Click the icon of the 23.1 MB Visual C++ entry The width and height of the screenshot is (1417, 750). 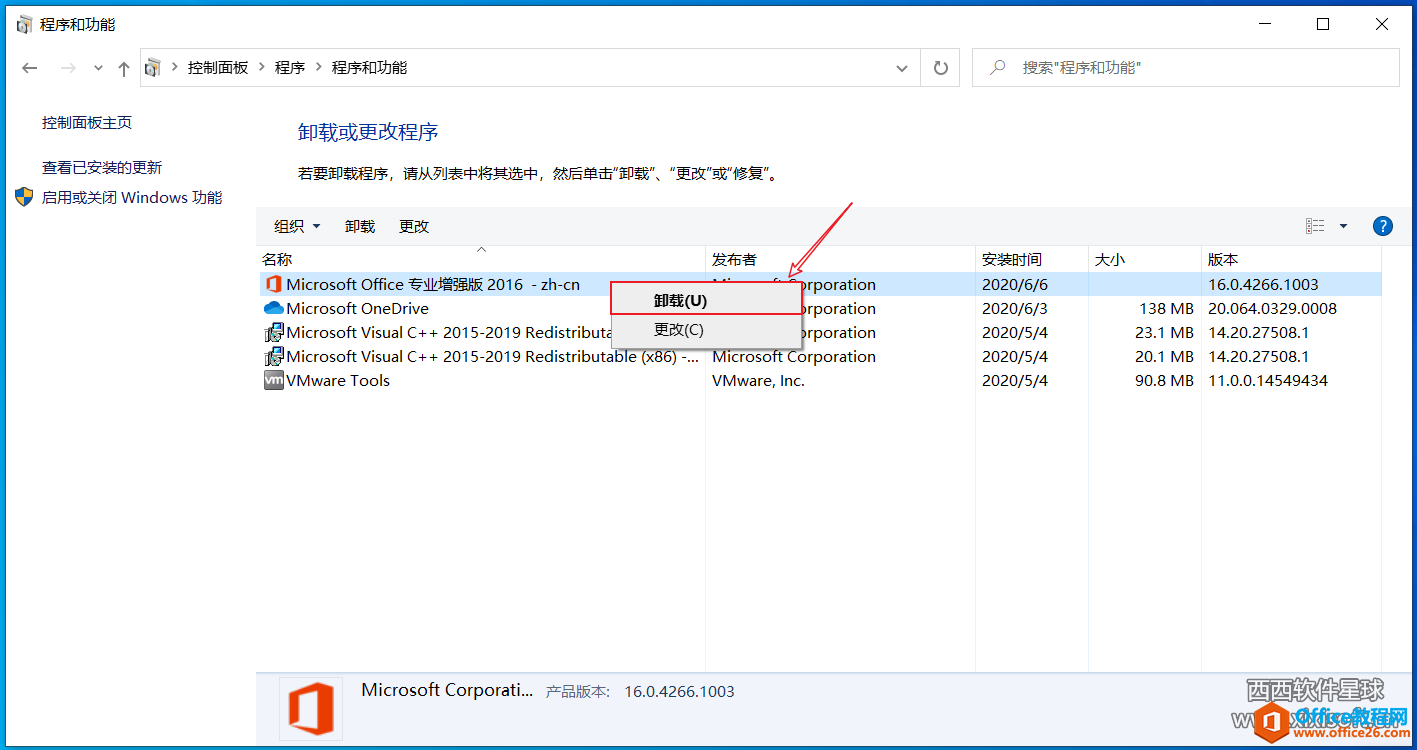273,332
